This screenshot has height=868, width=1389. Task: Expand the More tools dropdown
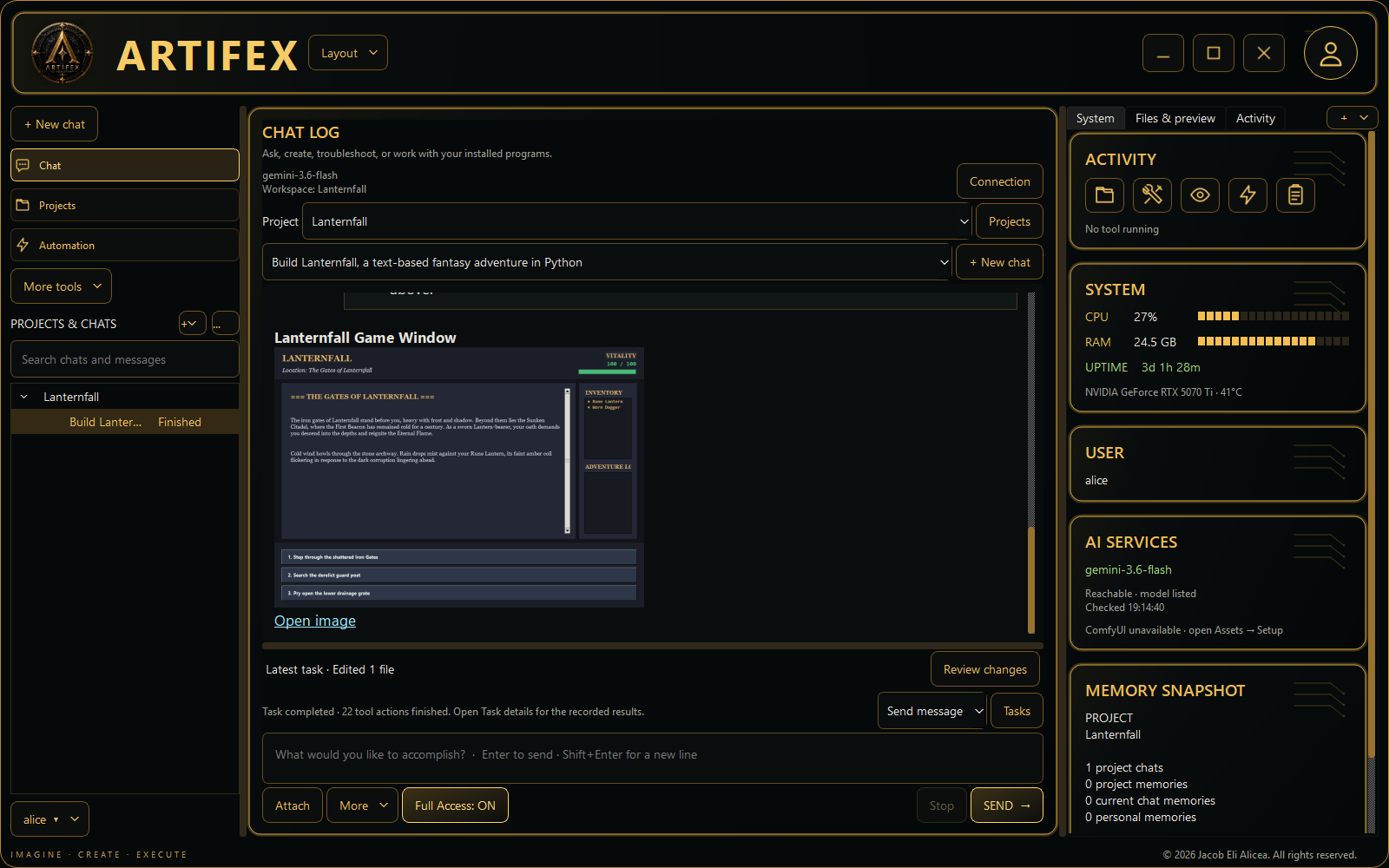[x=61, y=286]
